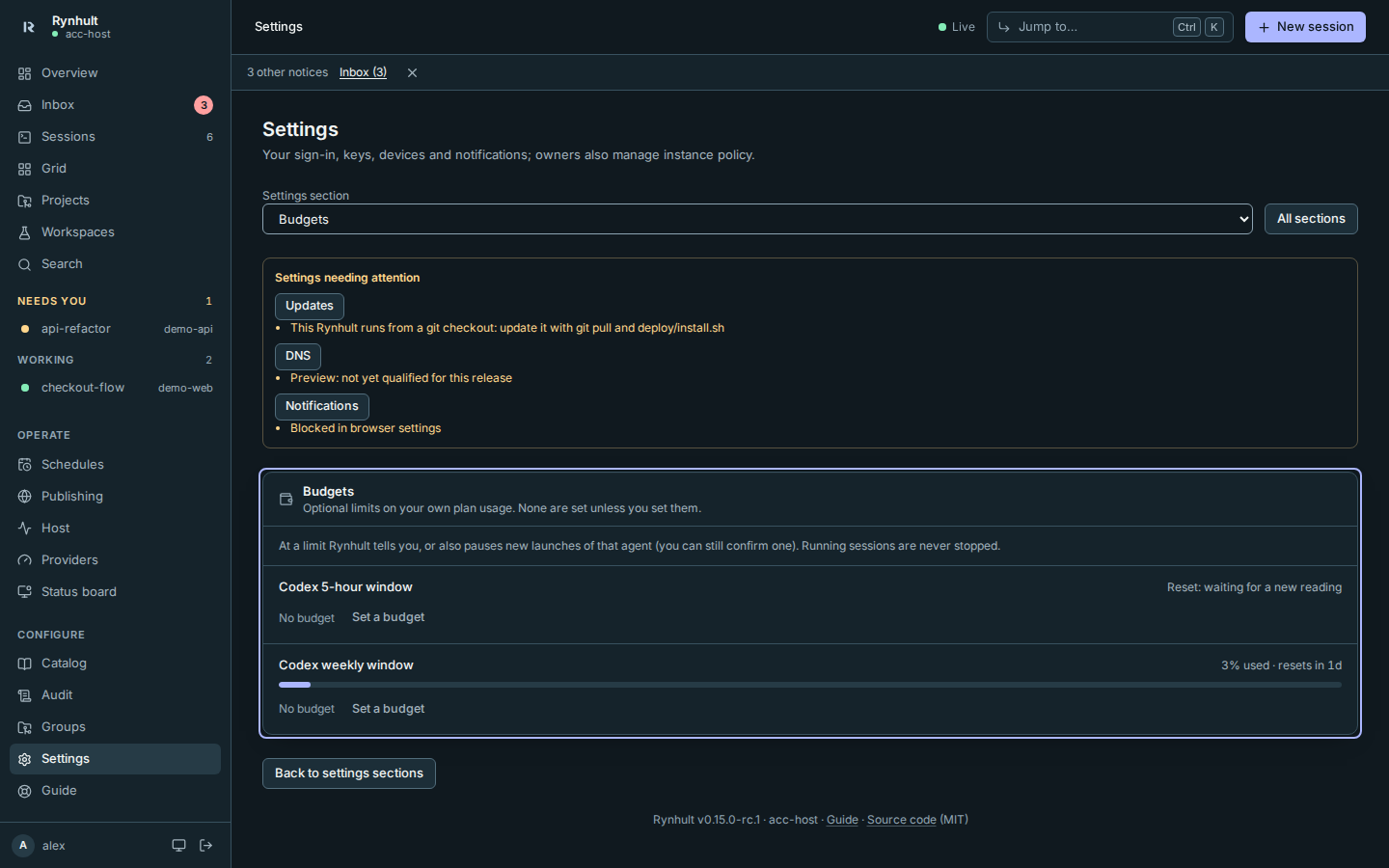This screenshot has width=1389, height=868.
Task: Open the DNS attention section
Action: point(298,356)
